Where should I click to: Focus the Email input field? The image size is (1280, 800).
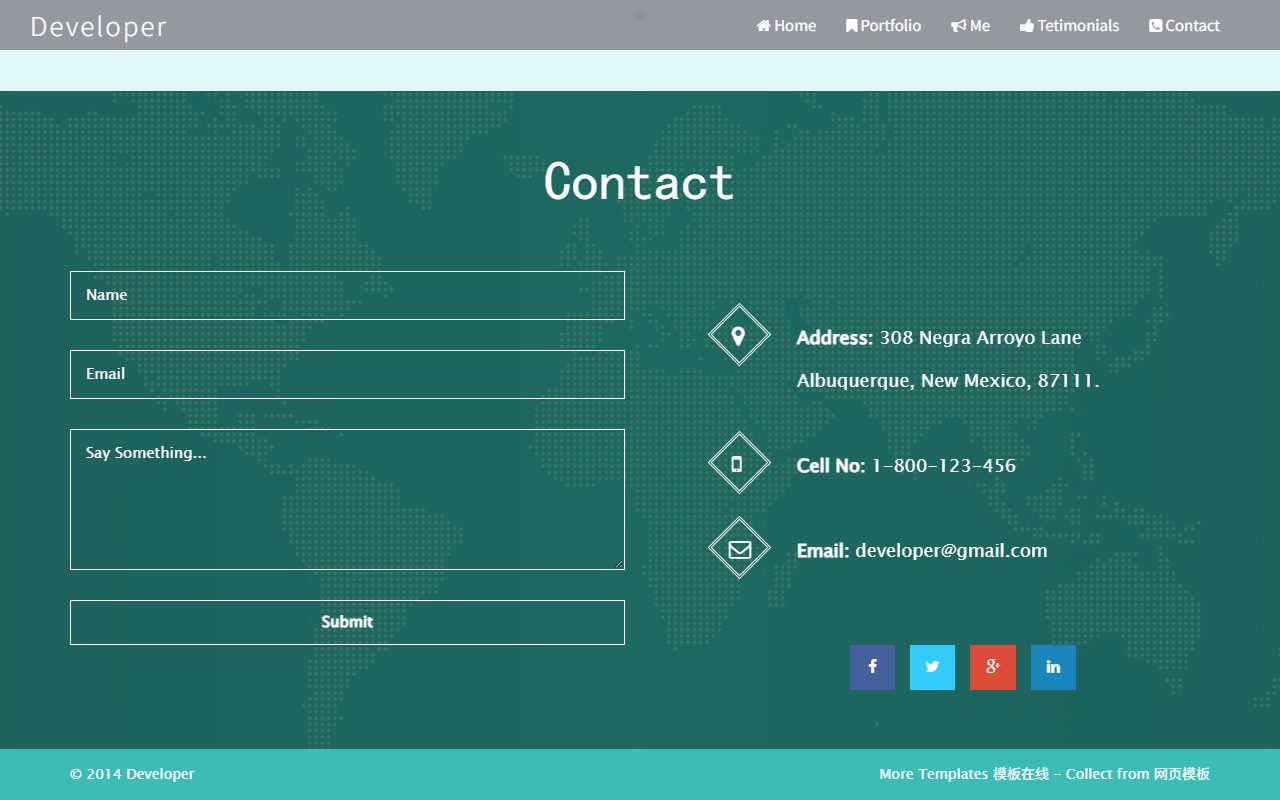(347, 374)
